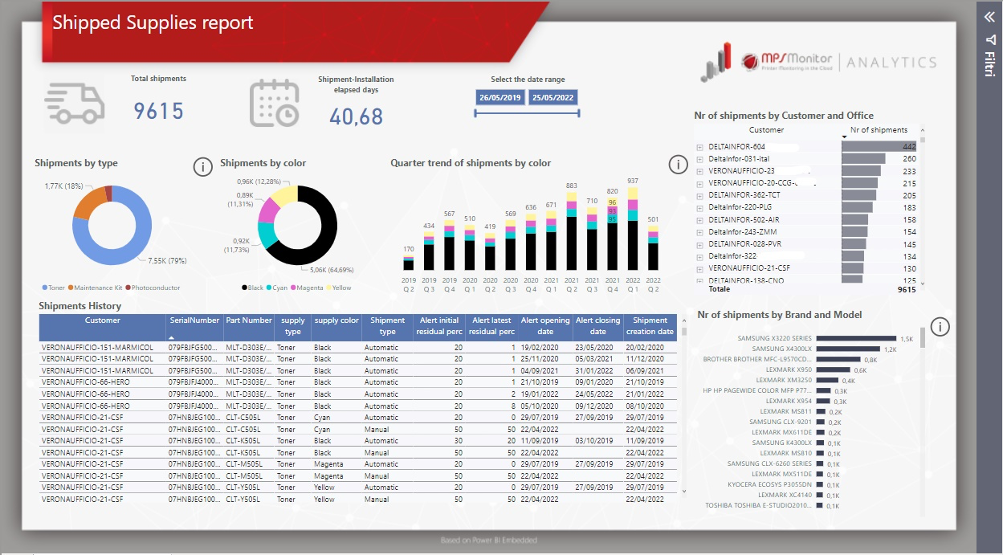Screen dimensions: 1004x556
Task: Click the MPS Monitor Analytics logo
Action: click(819, 62)
